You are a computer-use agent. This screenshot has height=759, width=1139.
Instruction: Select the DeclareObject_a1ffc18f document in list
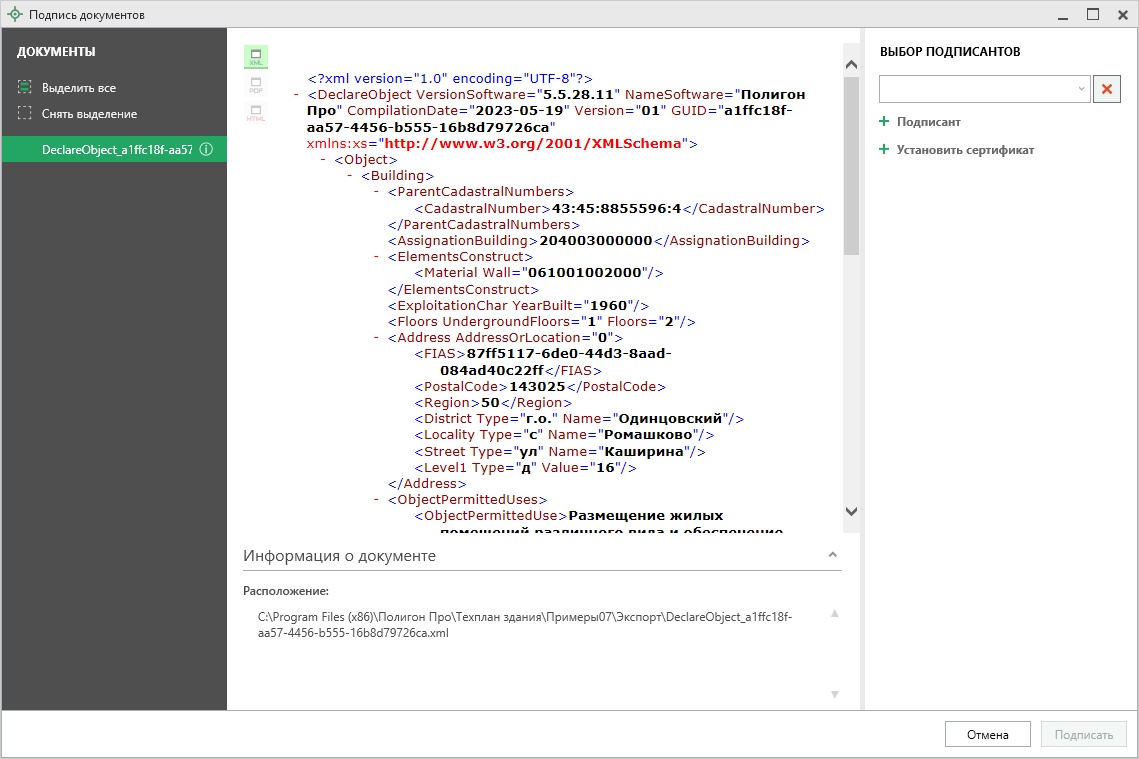[x=115, y=150]
